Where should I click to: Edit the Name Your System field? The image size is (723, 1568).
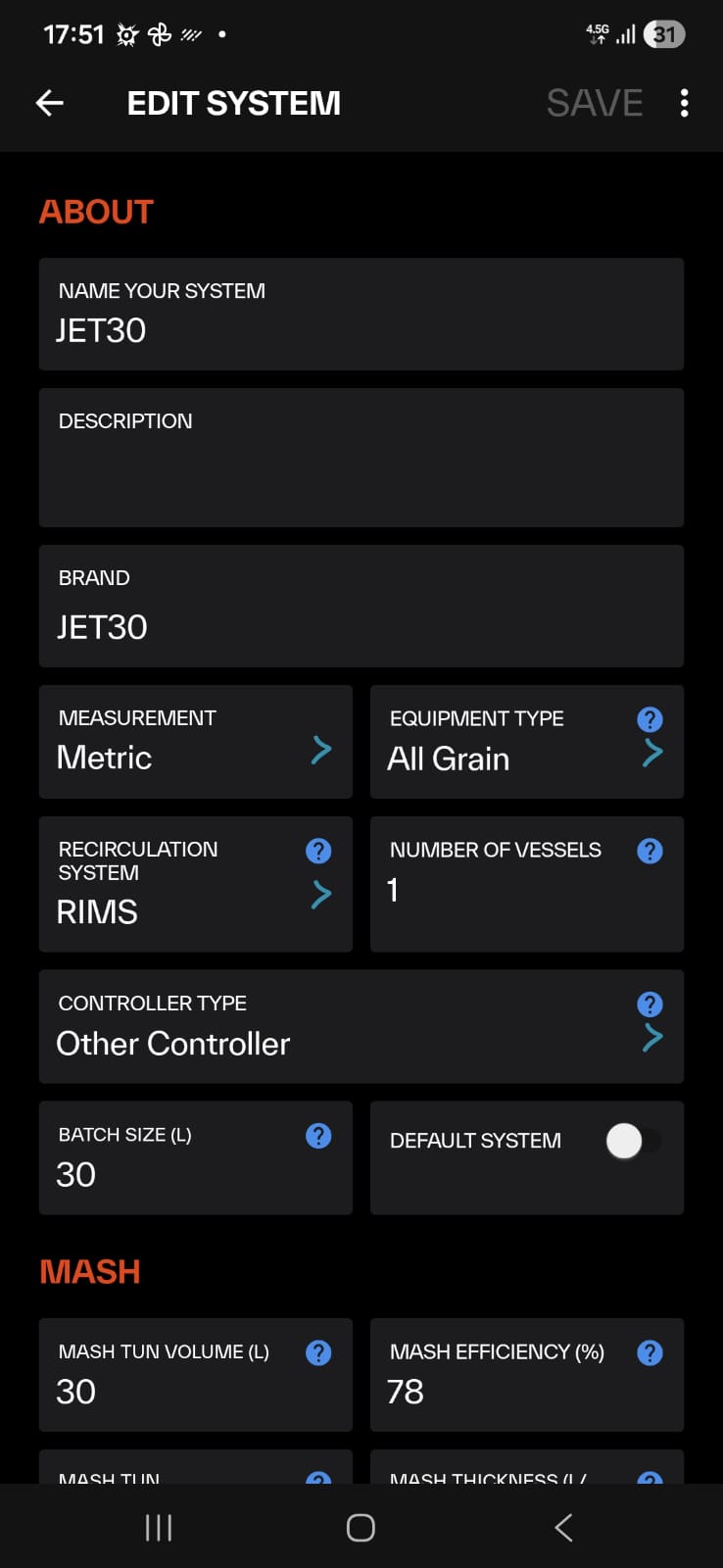click(361, 315)
